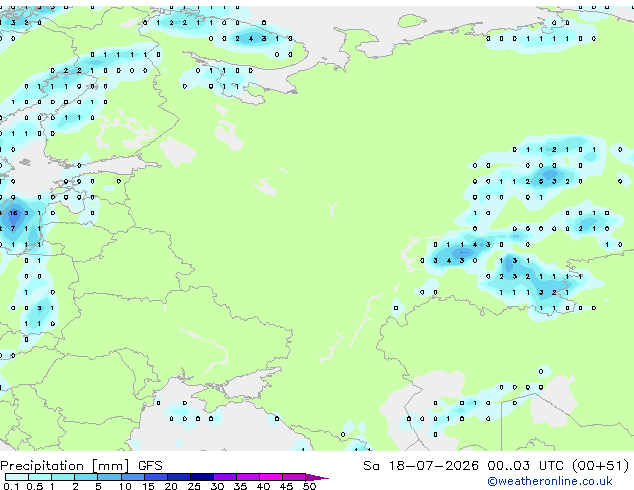Select the 45–50 mm legend color swatch
This screenshot has width=634, height=490.
point(294,477)
